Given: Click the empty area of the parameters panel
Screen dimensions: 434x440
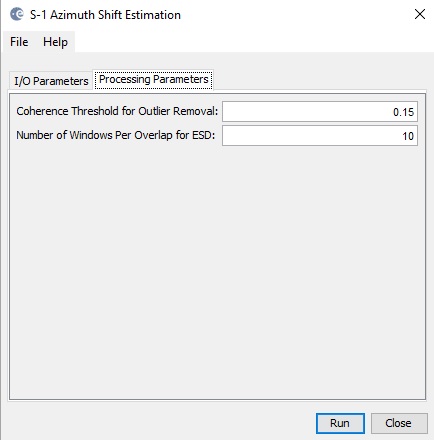Looking at the screenshot, I should coord(217,272).
